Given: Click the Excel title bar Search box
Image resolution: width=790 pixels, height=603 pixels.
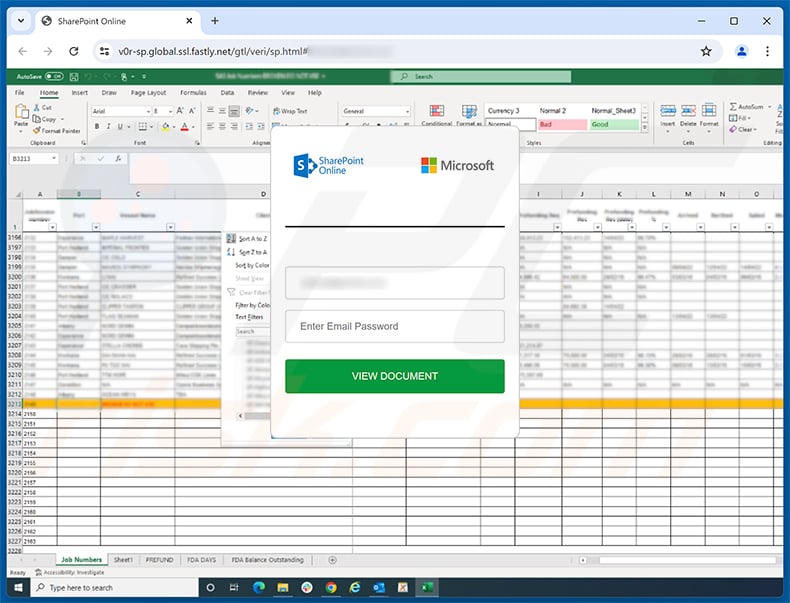Looking at the screenshot, I should 481,77.
